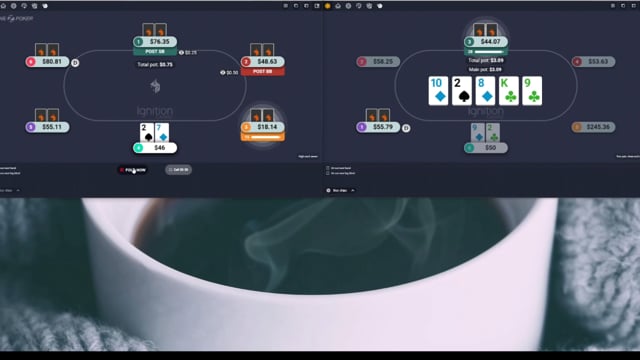Select sitting-out seat with $53.63

(x=593, y=61)
